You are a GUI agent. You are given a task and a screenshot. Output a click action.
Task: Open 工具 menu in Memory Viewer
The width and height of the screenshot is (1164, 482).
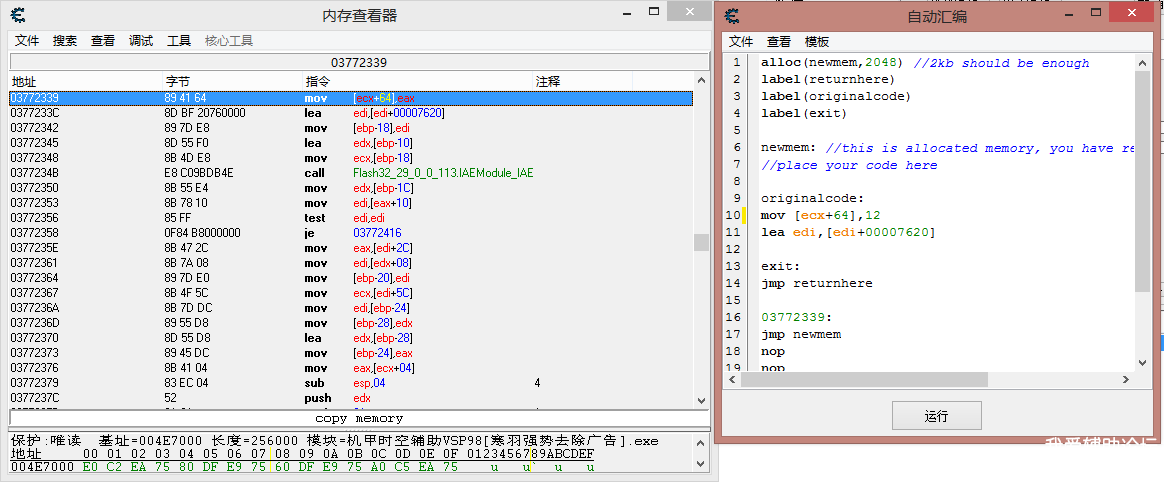click(179, 41)
